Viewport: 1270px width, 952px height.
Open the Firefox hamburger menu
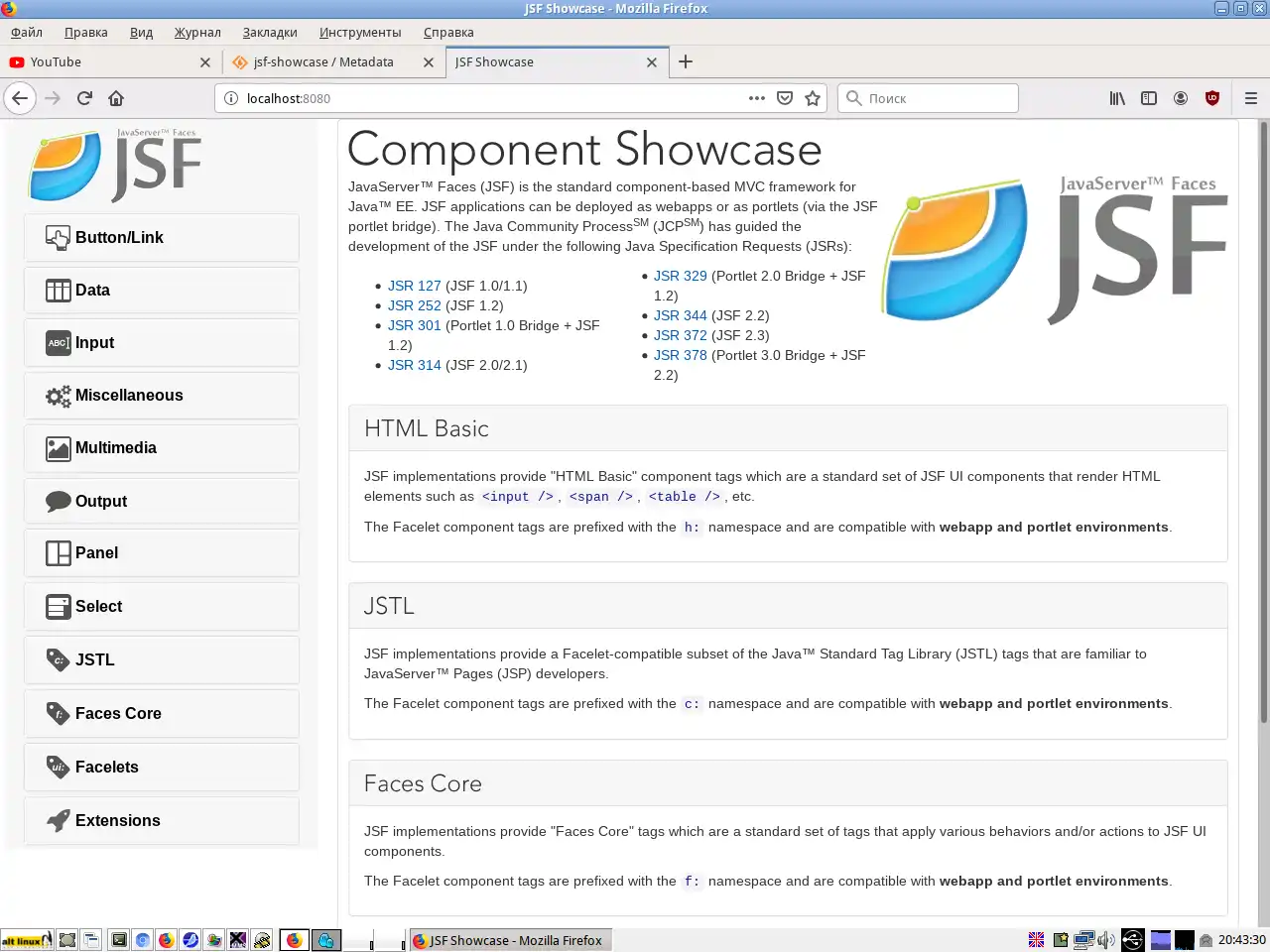tap(1251, 98)
